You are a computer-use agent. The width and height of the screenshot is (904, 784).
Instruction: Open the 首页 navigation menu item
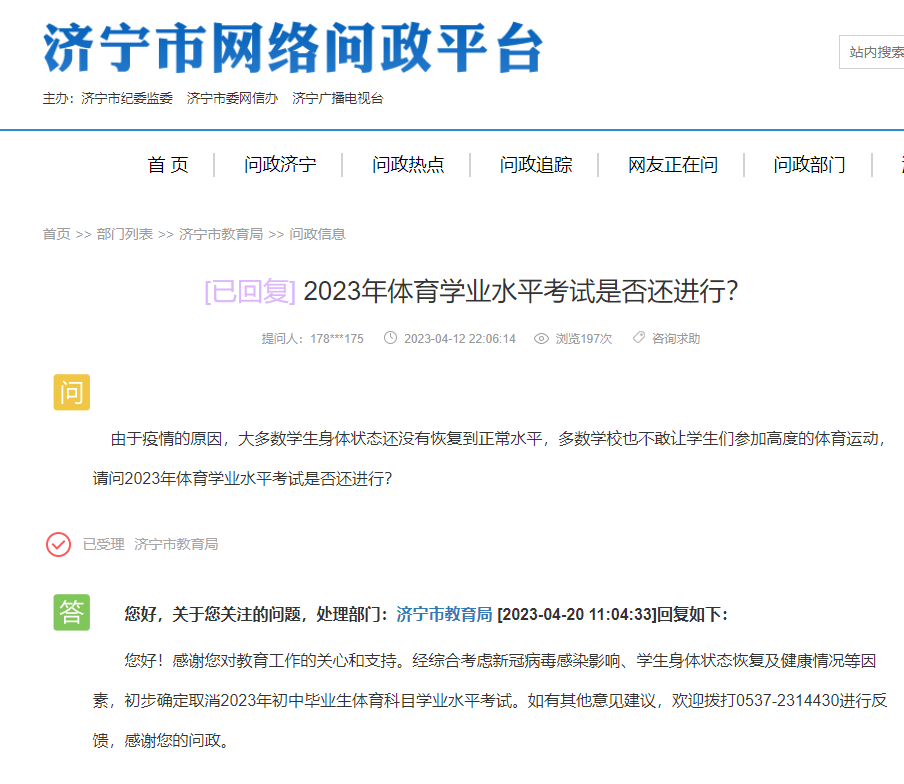click(168, 165)
